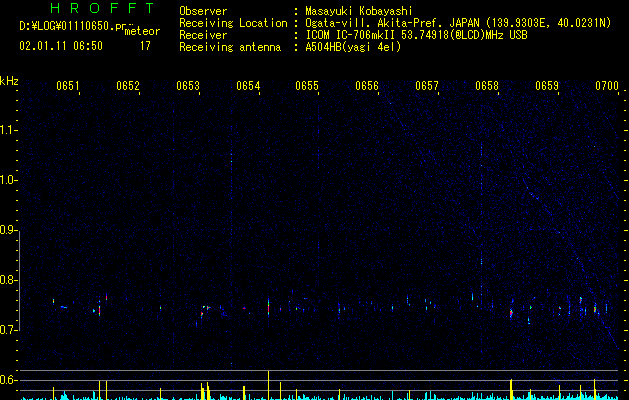Click the 0658 time axis marker

487,85
